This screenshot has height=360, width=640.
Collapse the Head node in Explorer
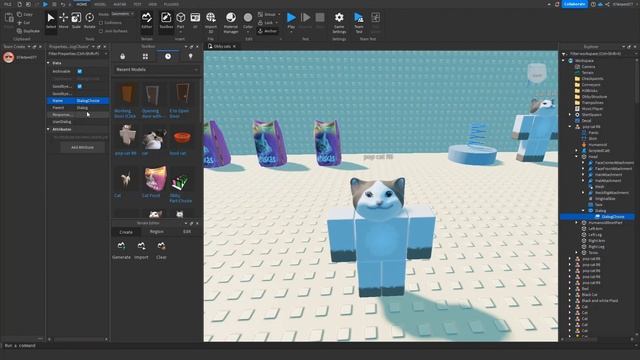click(x=577, y=157)
